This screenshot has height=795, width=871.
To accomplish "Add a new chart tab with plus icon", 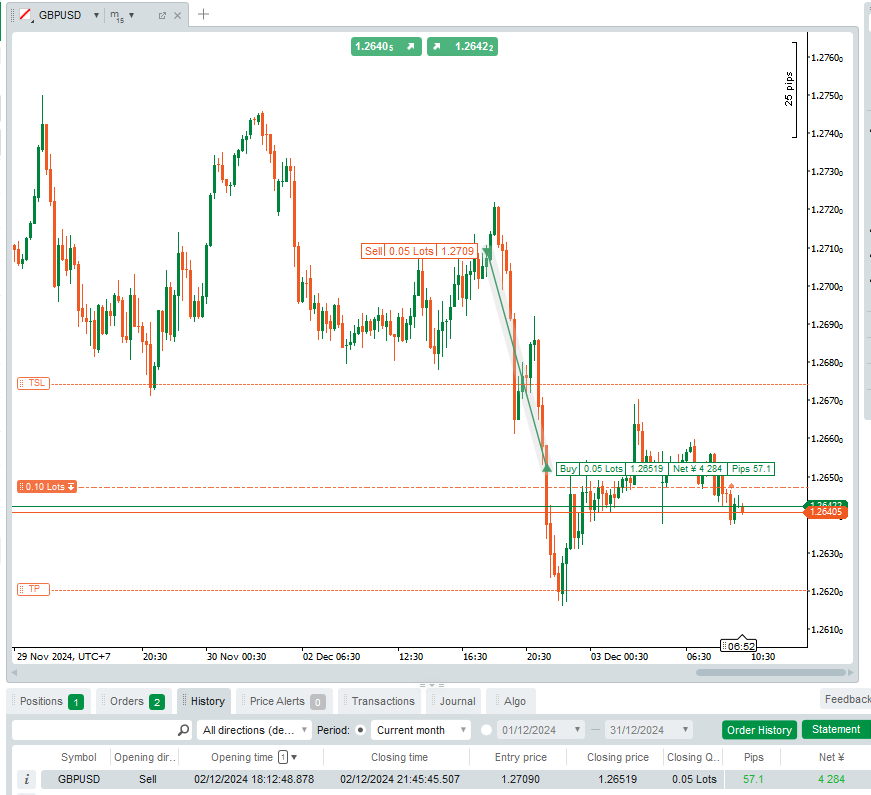I will click(204, 14).
